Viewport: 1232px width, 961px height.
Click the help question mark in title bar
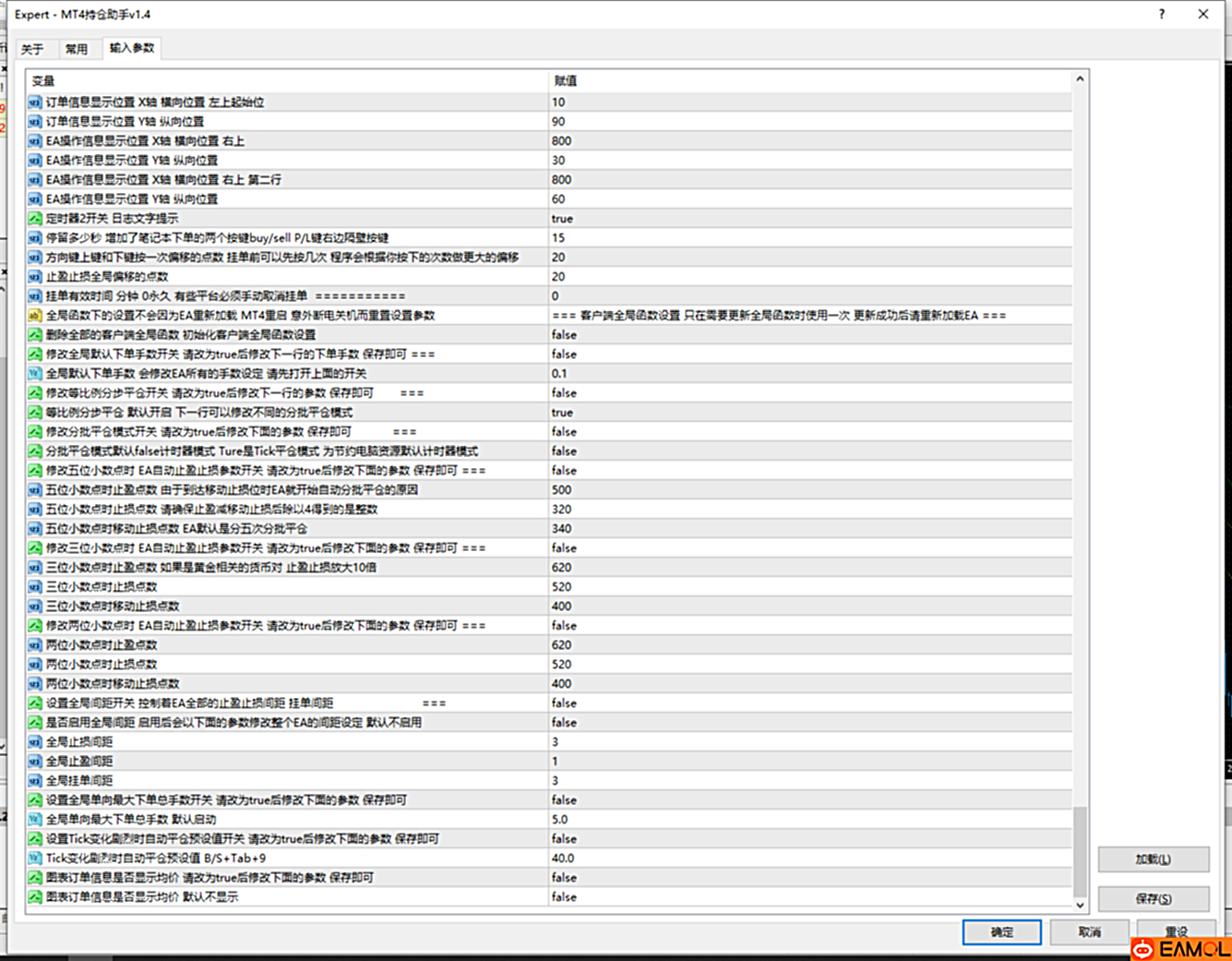coord(1161,14)
